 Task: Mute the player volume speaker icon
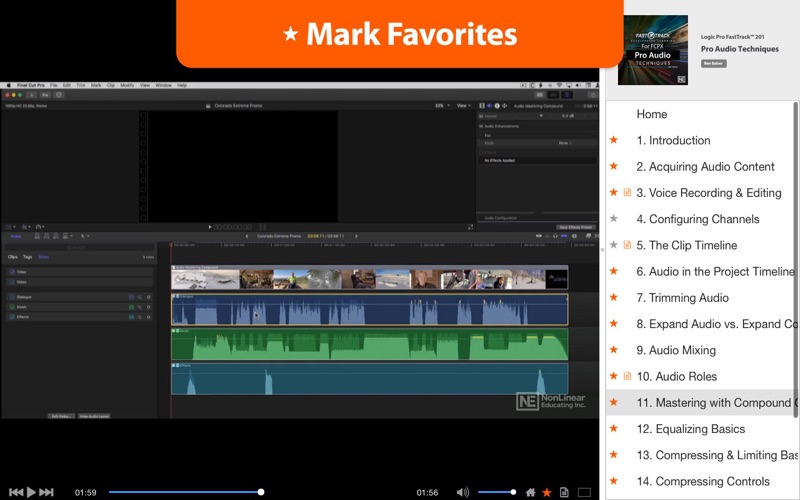tap(462, 492)
